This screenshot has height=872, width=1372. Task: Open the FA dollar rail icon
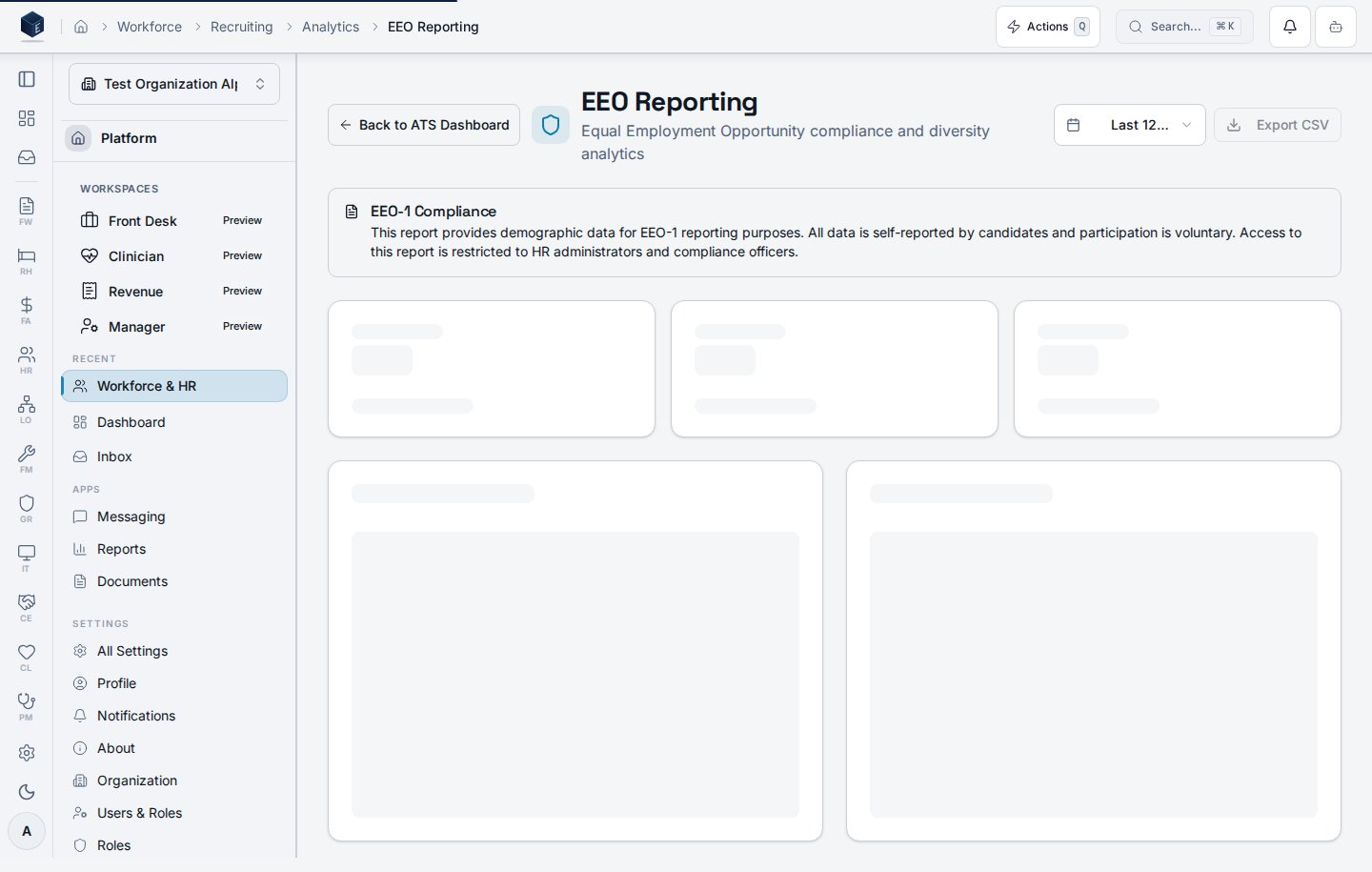pos(27,310)
